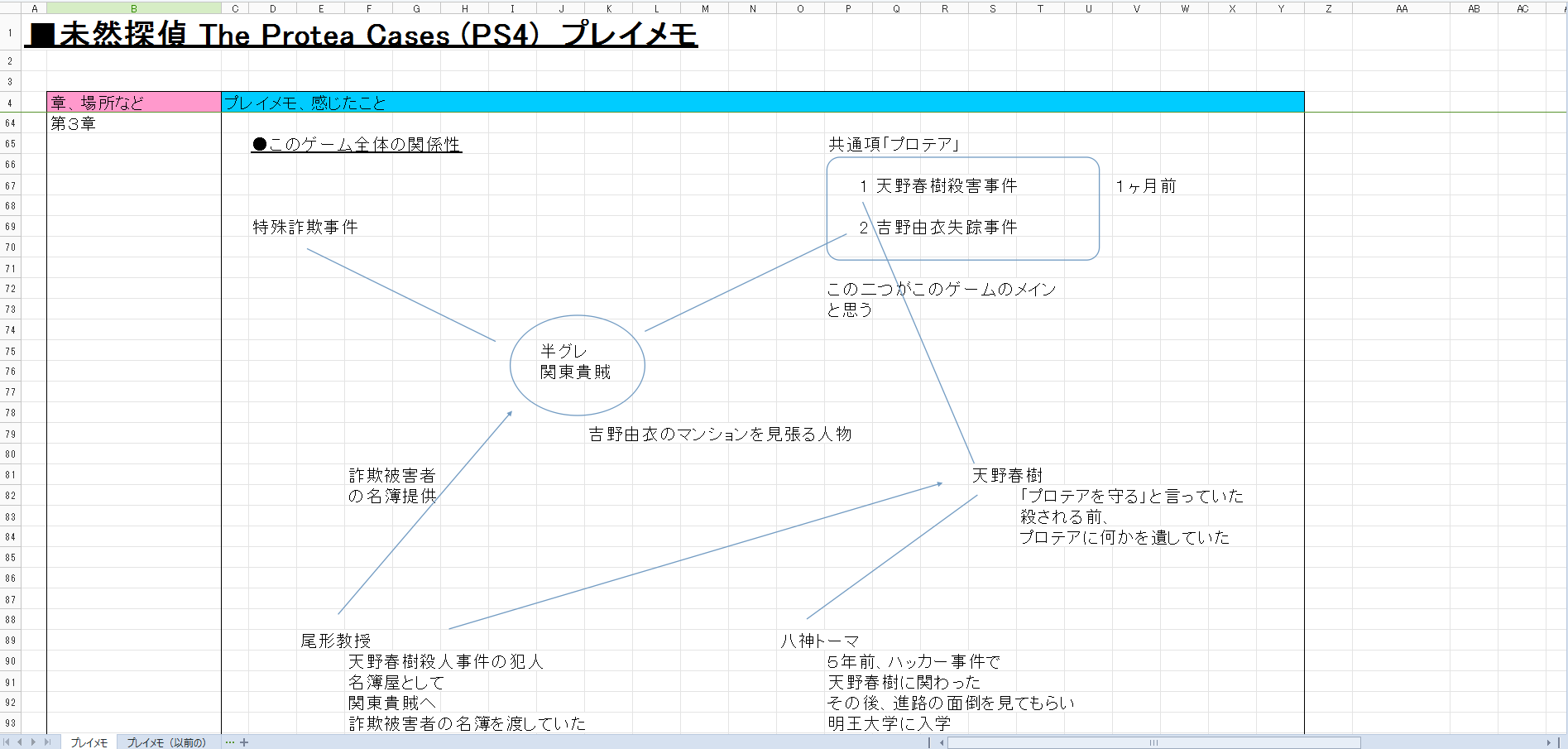Add a new sheet with plus icon
Viewport: 1568px width, 749px height.
[244, 742]
